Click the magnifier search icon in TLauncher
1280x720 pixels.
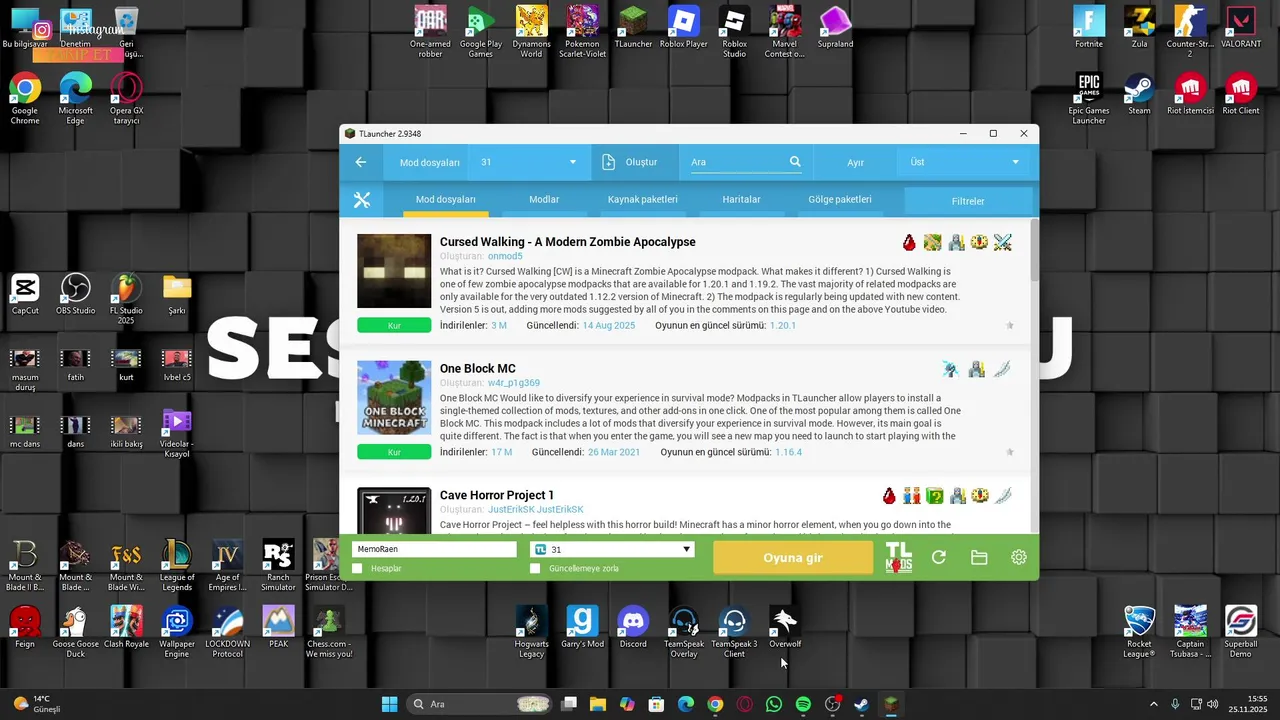coord(795,162)
